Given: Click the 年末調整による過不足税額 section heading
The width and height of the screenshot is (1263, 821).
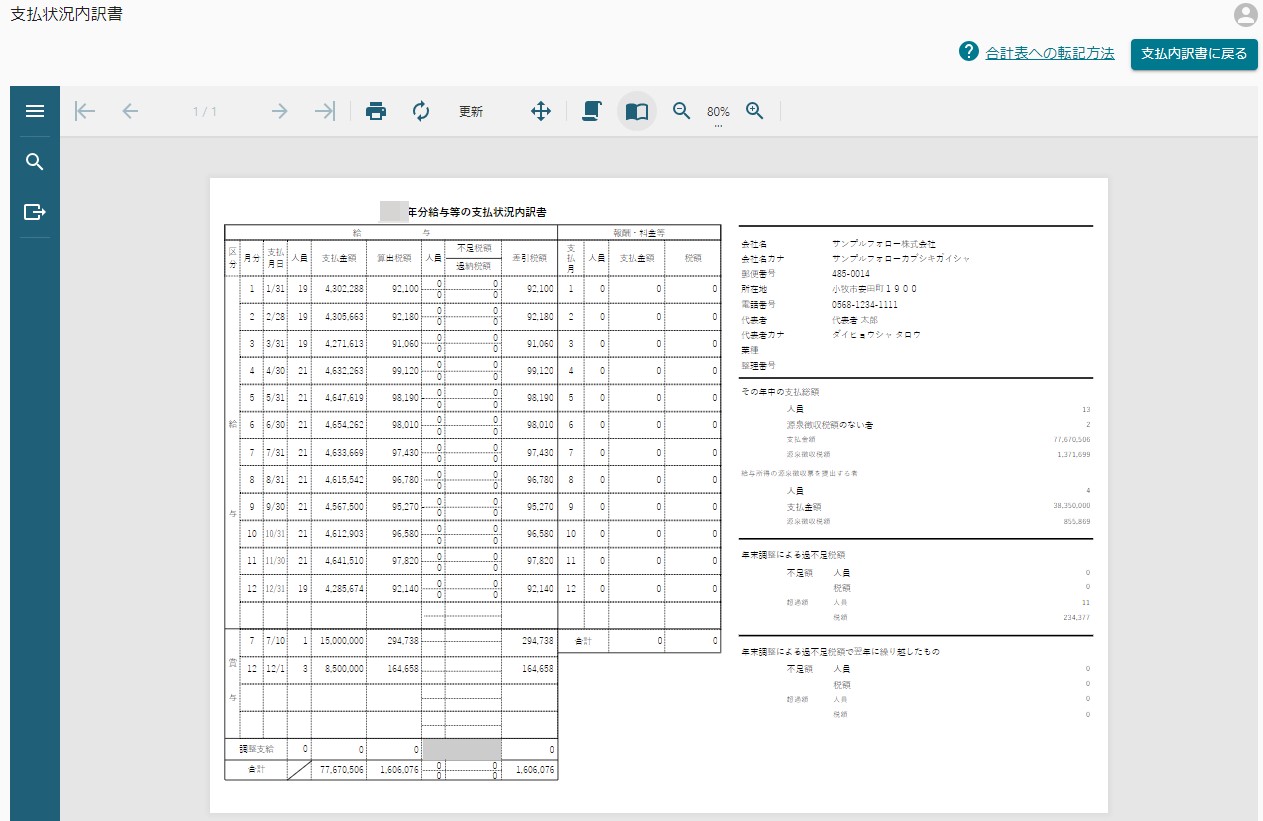Looking at the screenshot, I should pyautogui.click(x=793, y=554).
